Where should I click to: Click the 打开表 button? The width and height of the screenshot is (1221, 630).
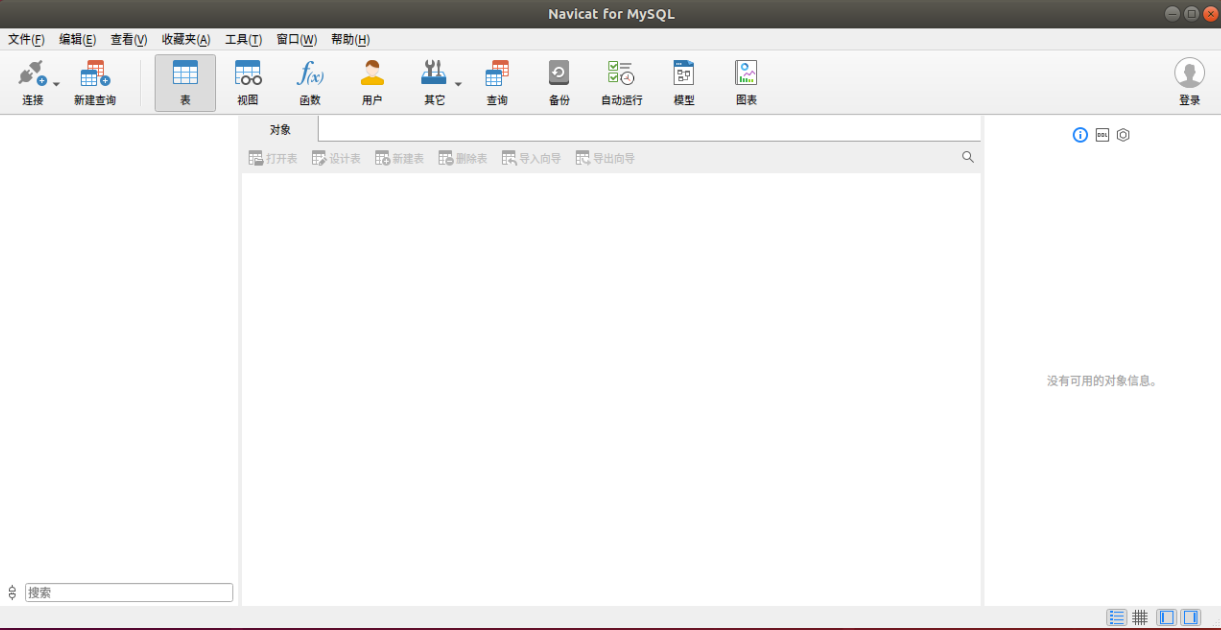(x=273, y=158)
